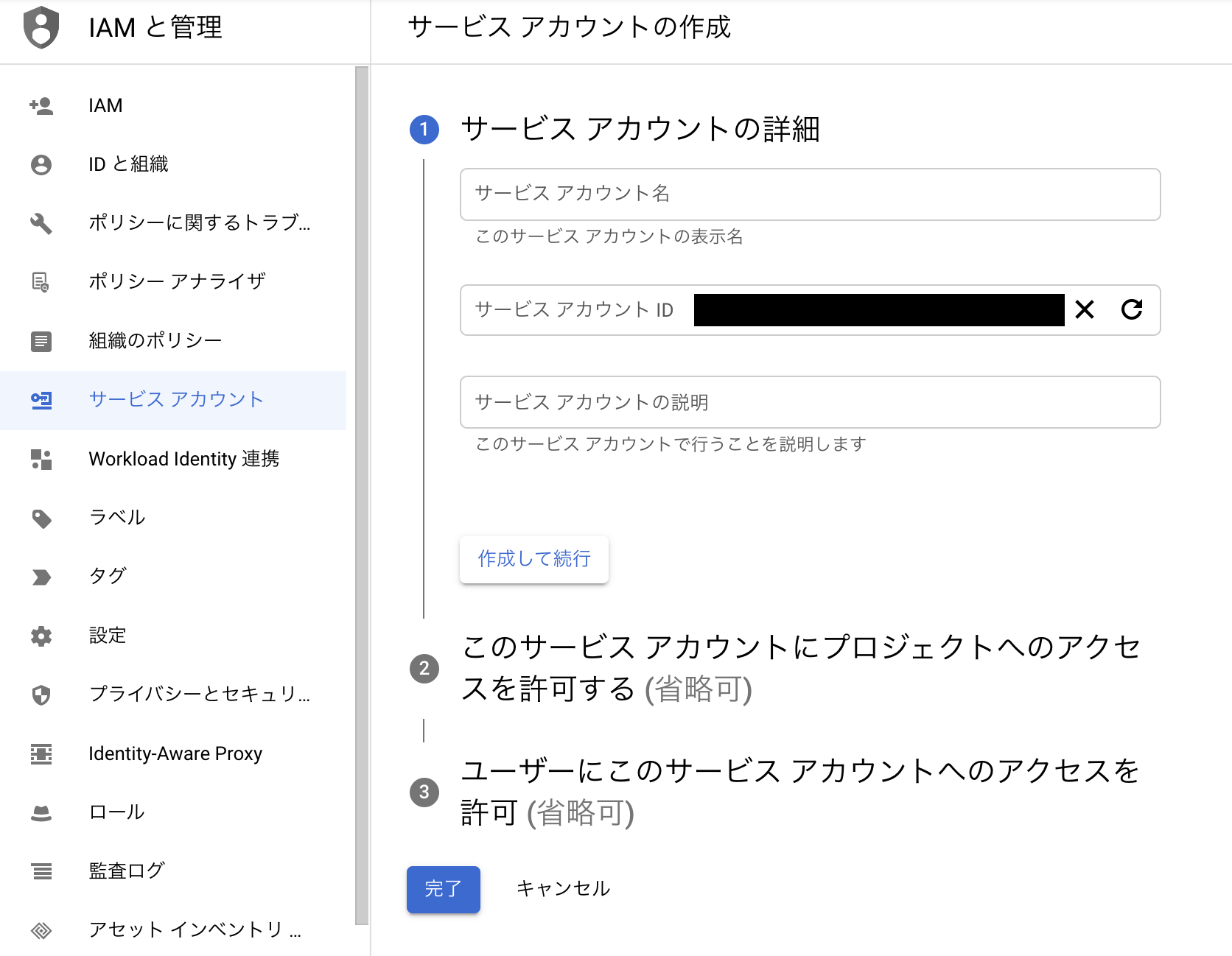This screenshot has height=956, width=1232.
Task: Clear the service account ID with X icon
Action: 1085,309
